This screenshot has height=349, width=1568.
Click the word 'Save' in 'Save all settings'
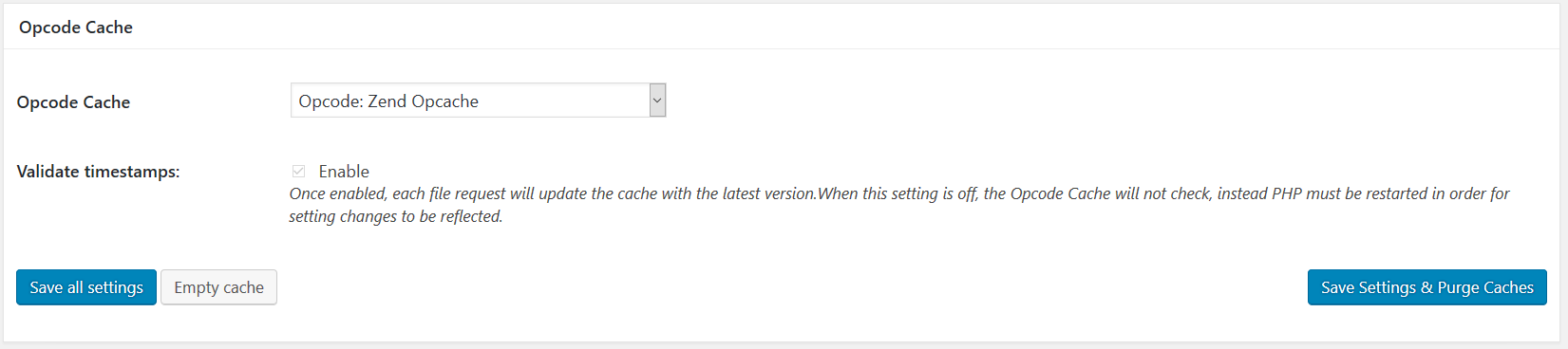pyautogui.click(x=47, y=287)
